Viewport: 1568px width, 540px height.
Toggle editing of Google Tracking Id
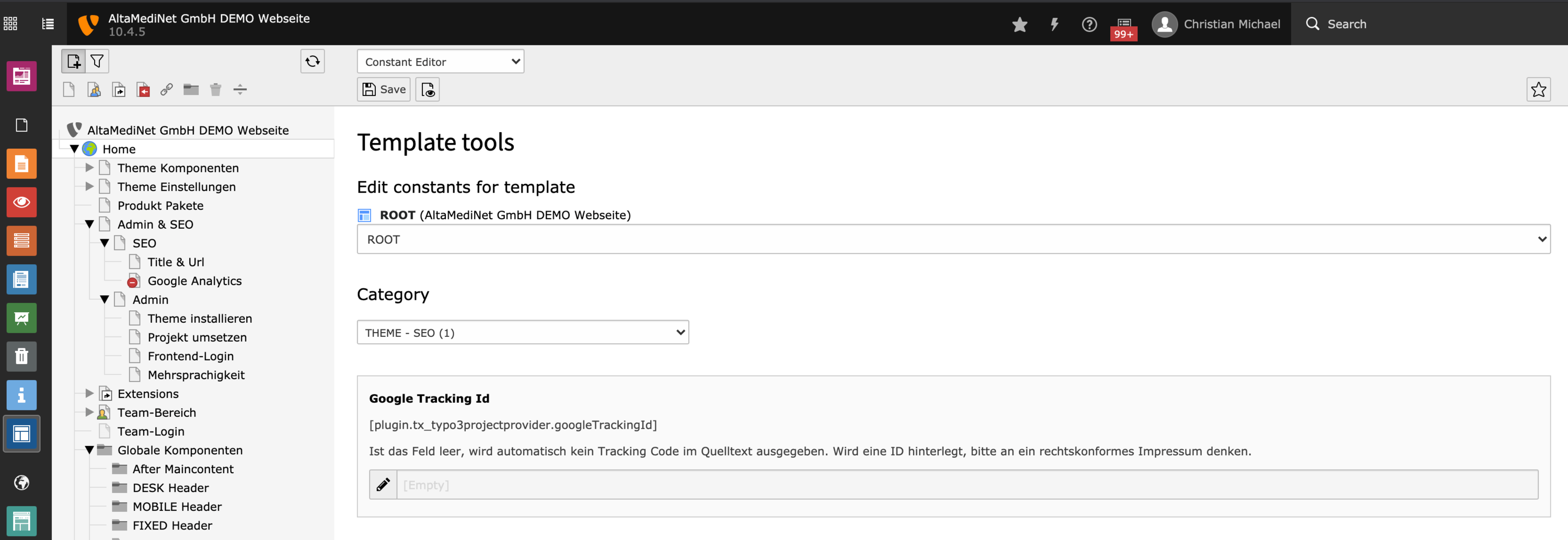tap(383, 485)
